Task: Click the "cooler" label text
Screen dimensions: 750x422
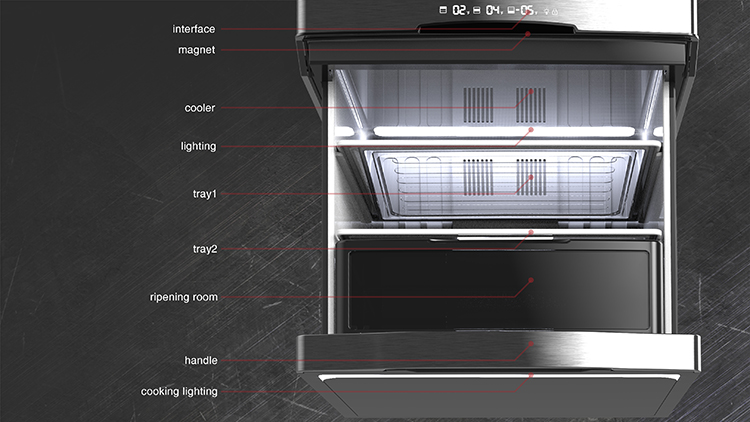Action: 200,108
